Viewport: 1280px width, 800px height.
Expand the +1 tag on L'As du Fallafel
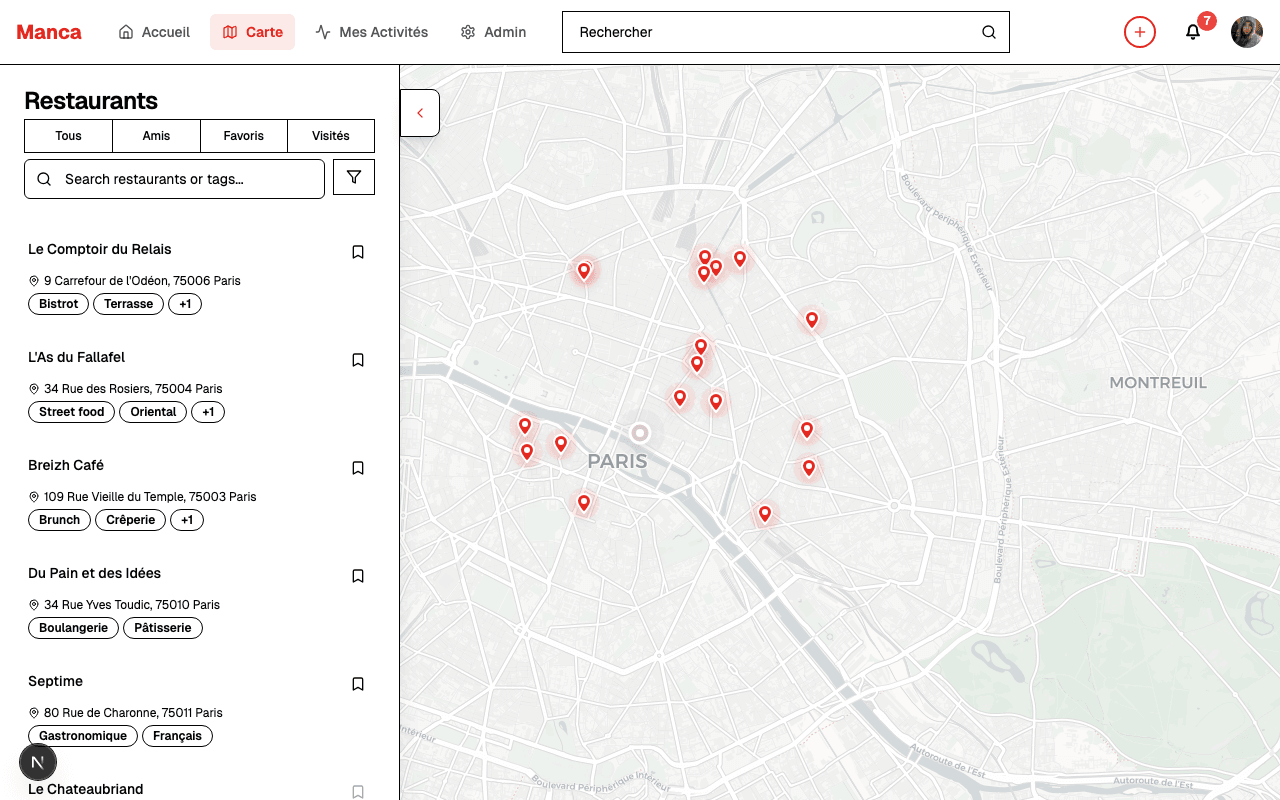(x=208, y=411)
